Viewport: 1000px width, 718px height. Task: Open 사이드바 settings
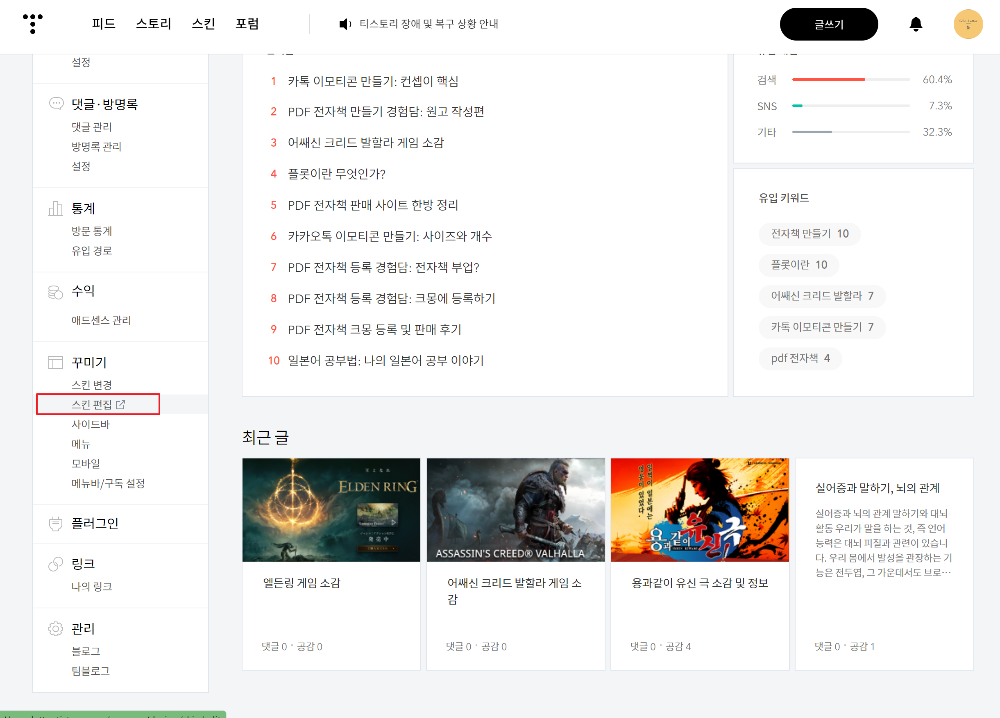click(90, 424)
